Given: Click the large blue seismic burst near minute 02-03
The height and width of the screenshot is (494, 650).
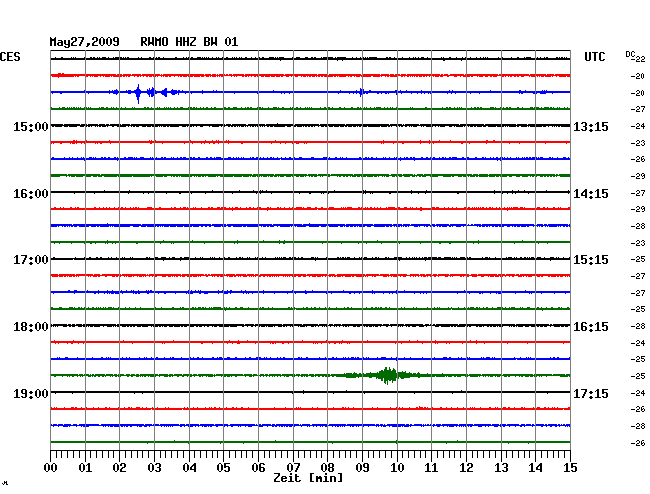Looking at the screenshot, I should click(x=146, y=93).
